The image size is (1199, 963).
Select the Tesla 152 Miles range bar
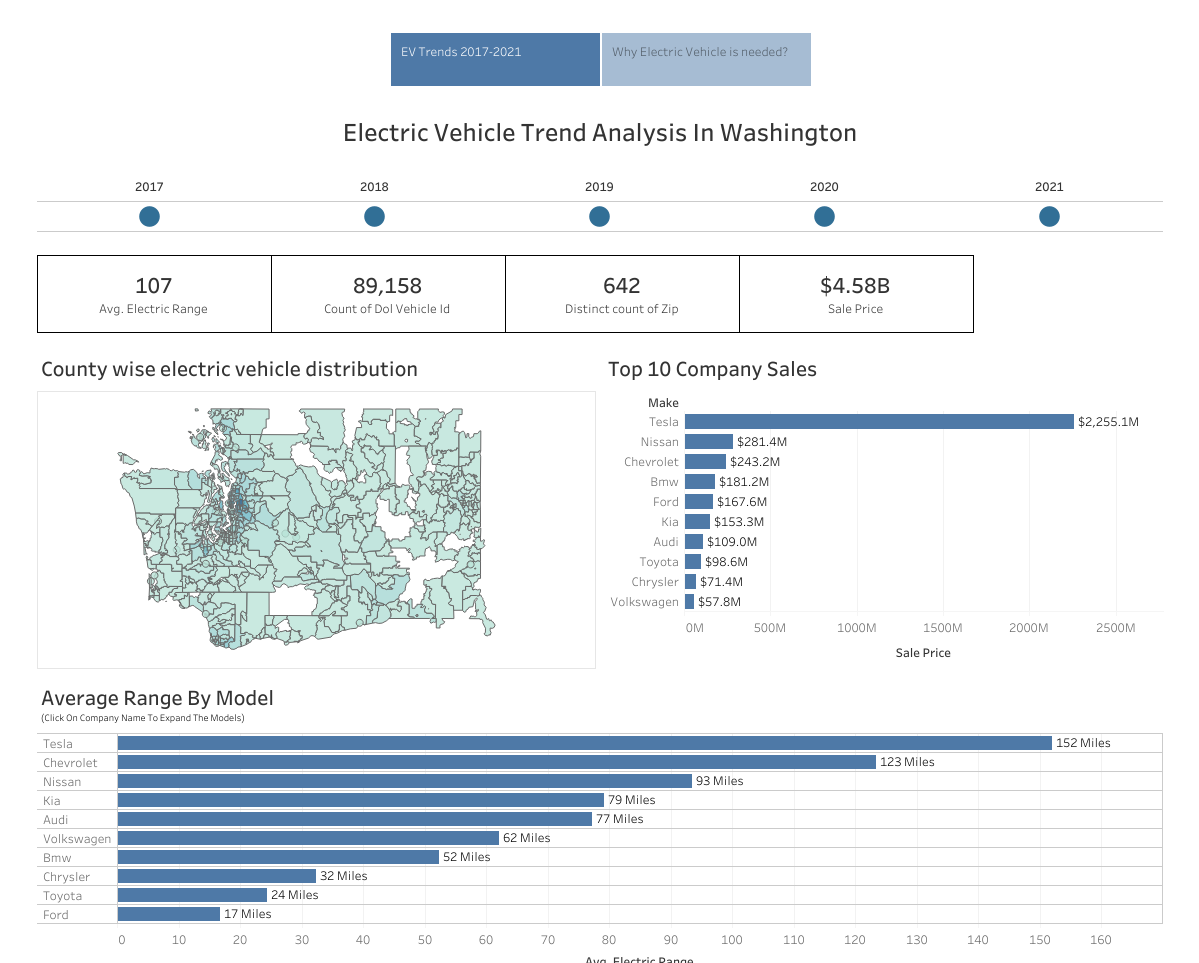(585, 743)
